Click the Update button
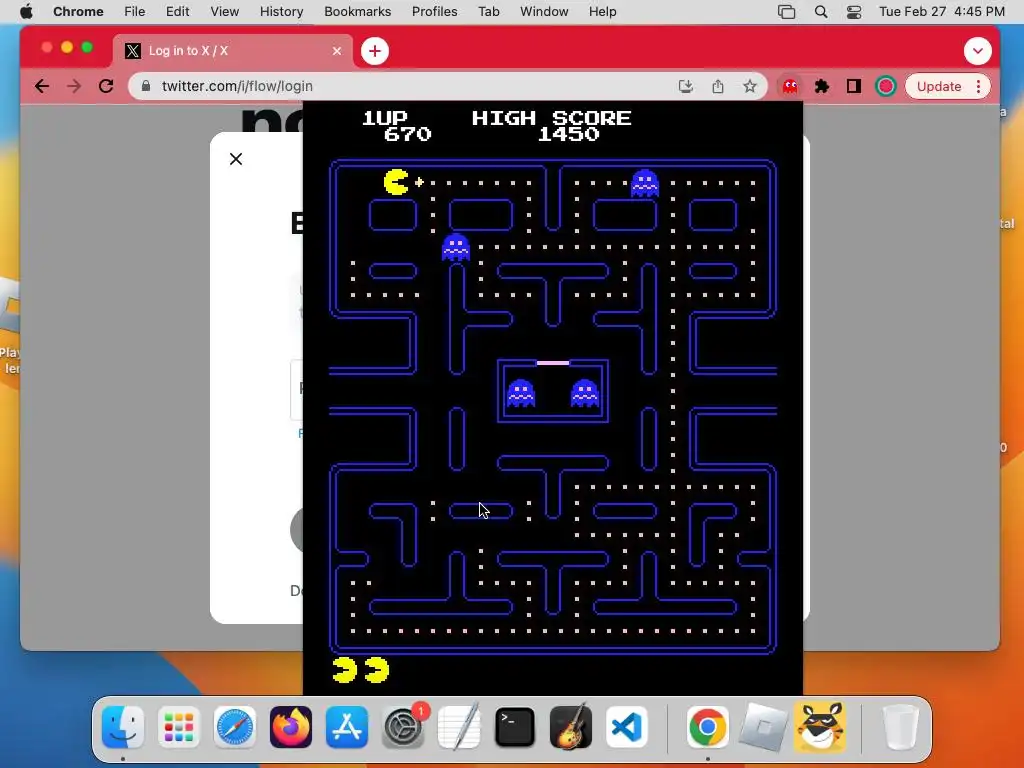 click(x=938, y=86)
